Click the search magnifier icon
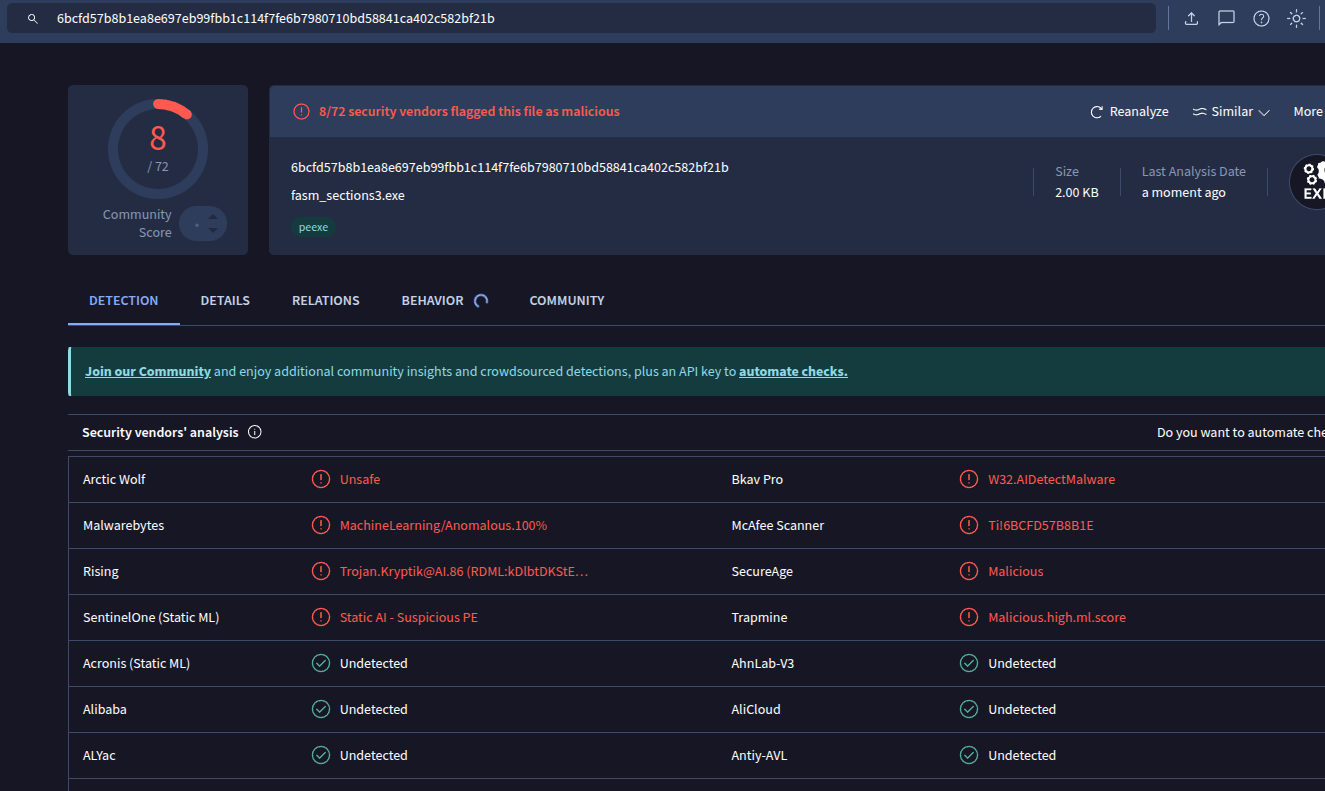Viewport: 1325px width, 791px height. pyautogui.click(x=33, y=19)
